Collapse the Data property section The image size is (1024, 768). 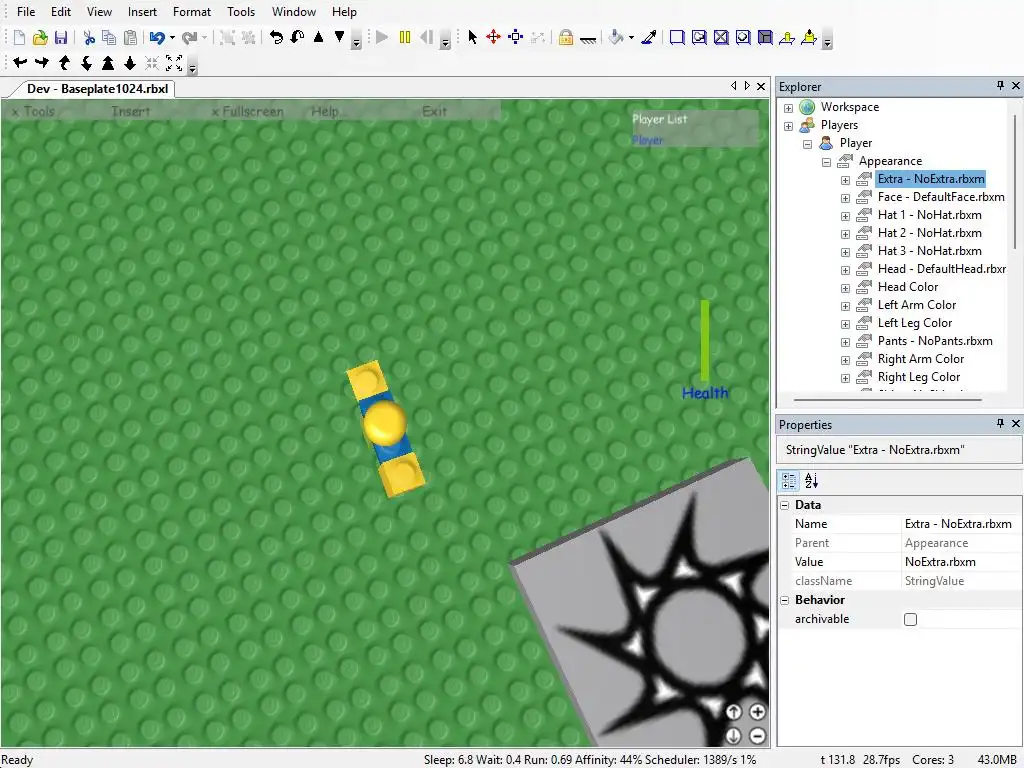click(x=784, y=505)
